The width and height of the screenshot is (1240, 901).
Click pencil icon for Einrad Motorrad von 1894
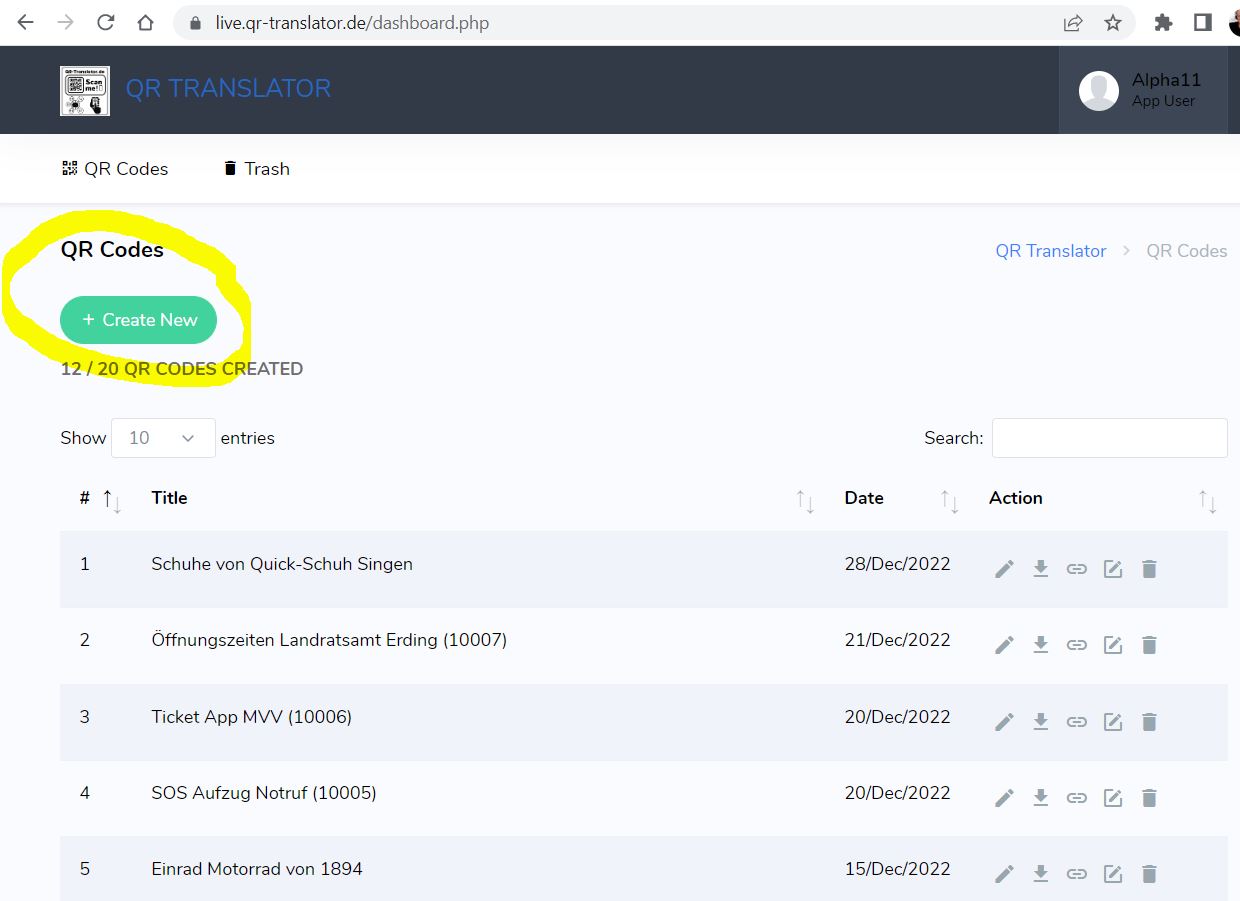1004,874
